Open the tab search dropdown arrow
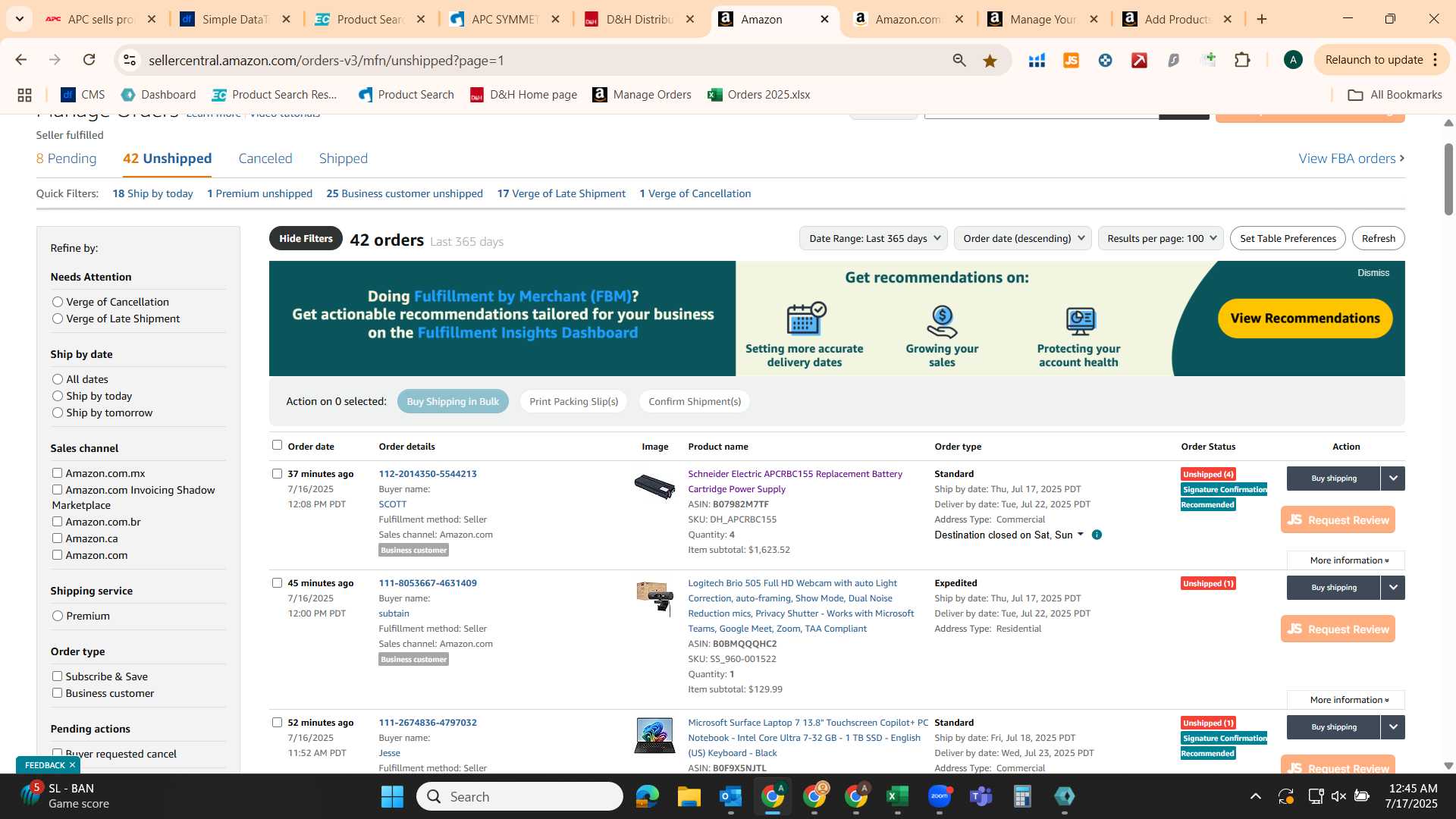 tap(19, 19)
